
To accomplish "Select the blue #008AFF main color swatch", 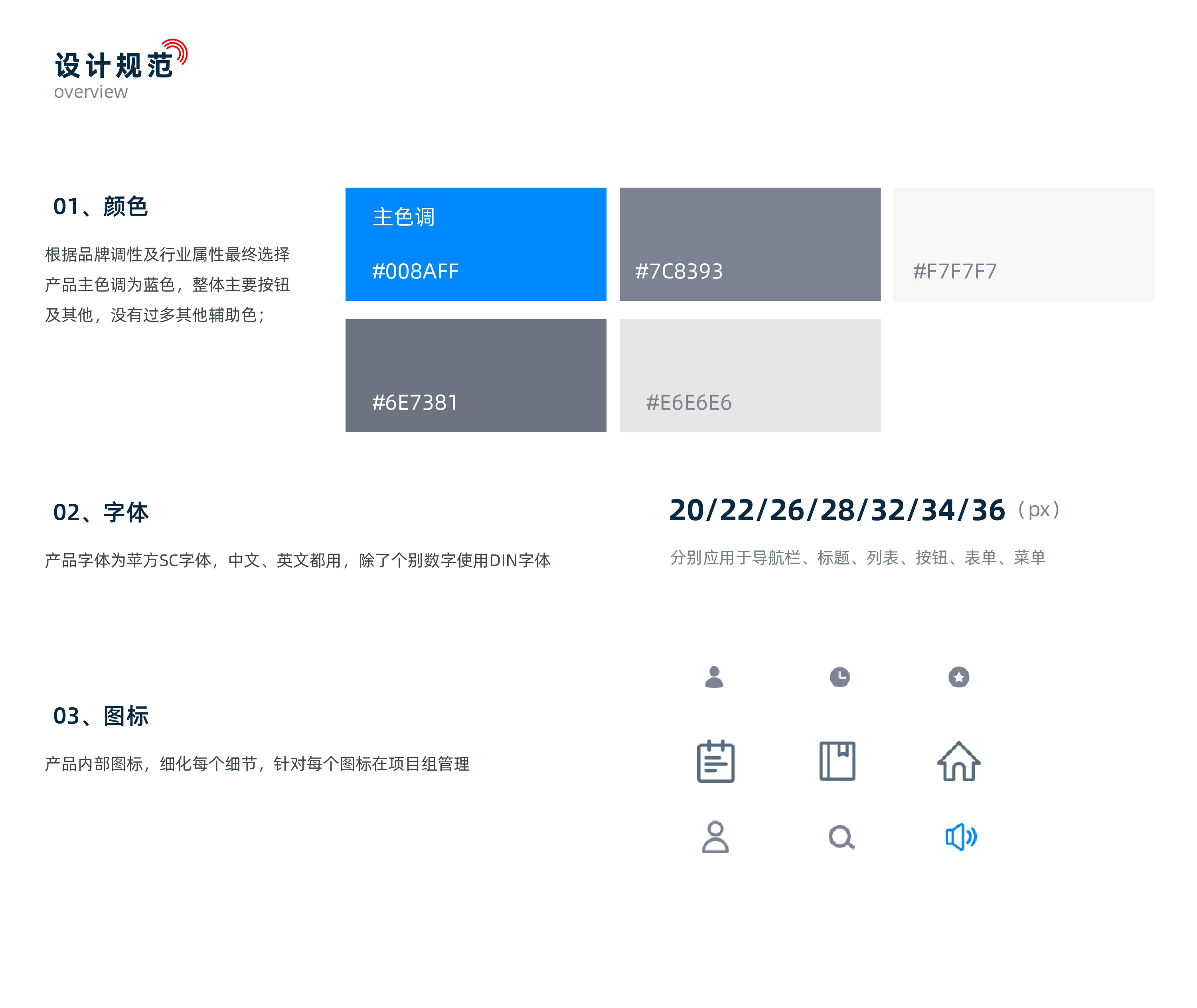I will click(476, 244).
